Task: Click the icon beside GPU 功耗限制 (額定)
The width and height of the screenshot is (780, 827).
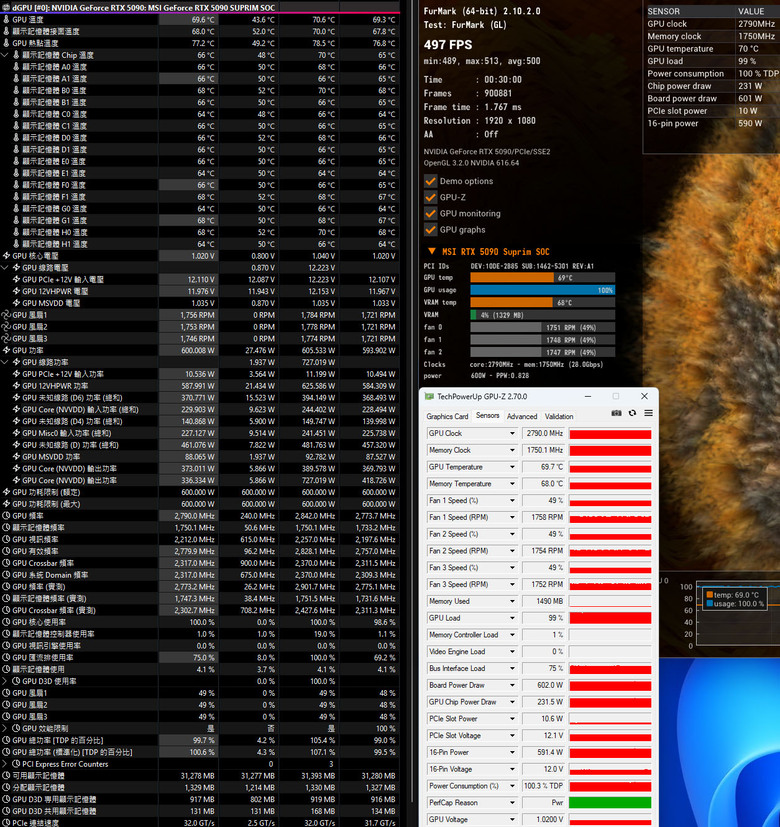Action: click(6, 492)
